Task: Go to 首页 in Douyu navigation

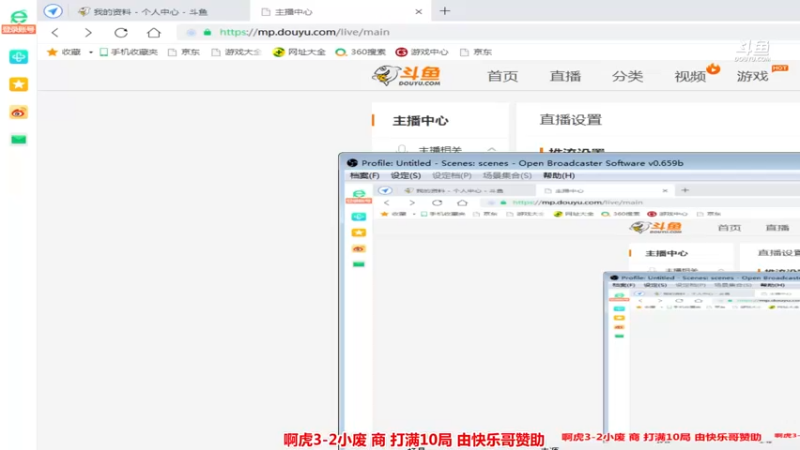Action: [503, 76]
